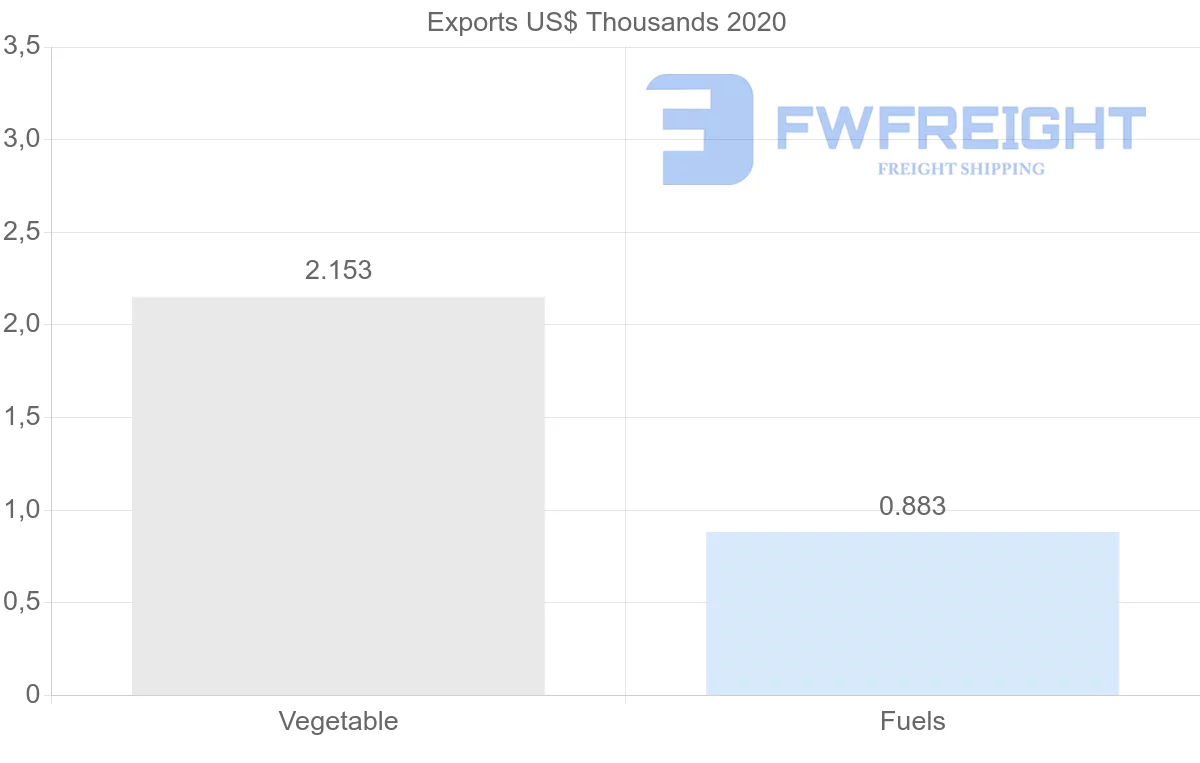The height and width of the screenshot is (763, 1200).
Task: Click the vertical gridline between the two bars
Action: pyautogui.click(x=625, y=400)
